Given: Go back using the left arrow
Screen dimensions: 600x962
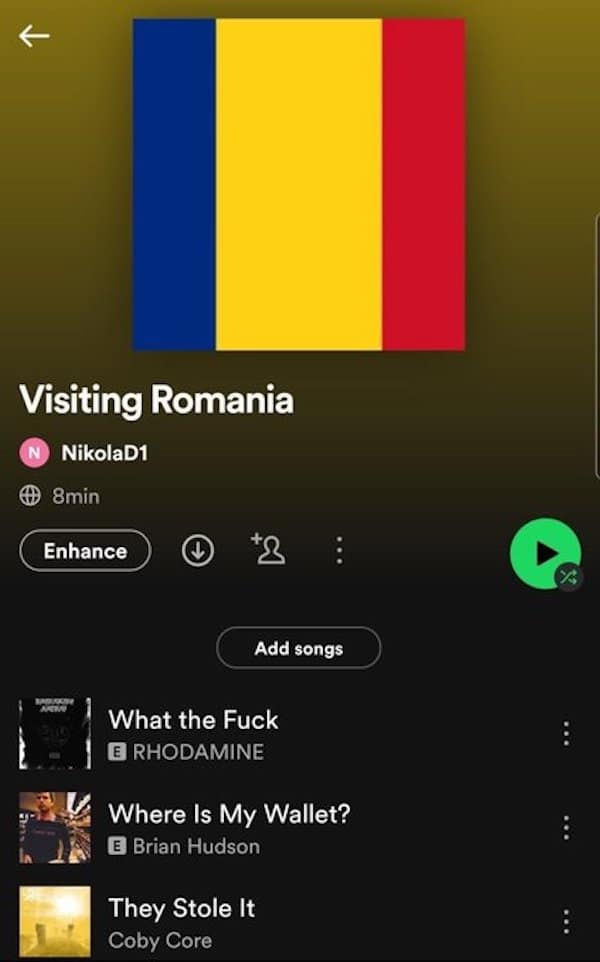Looking at the screenshot, I should [x=34, y=36].
